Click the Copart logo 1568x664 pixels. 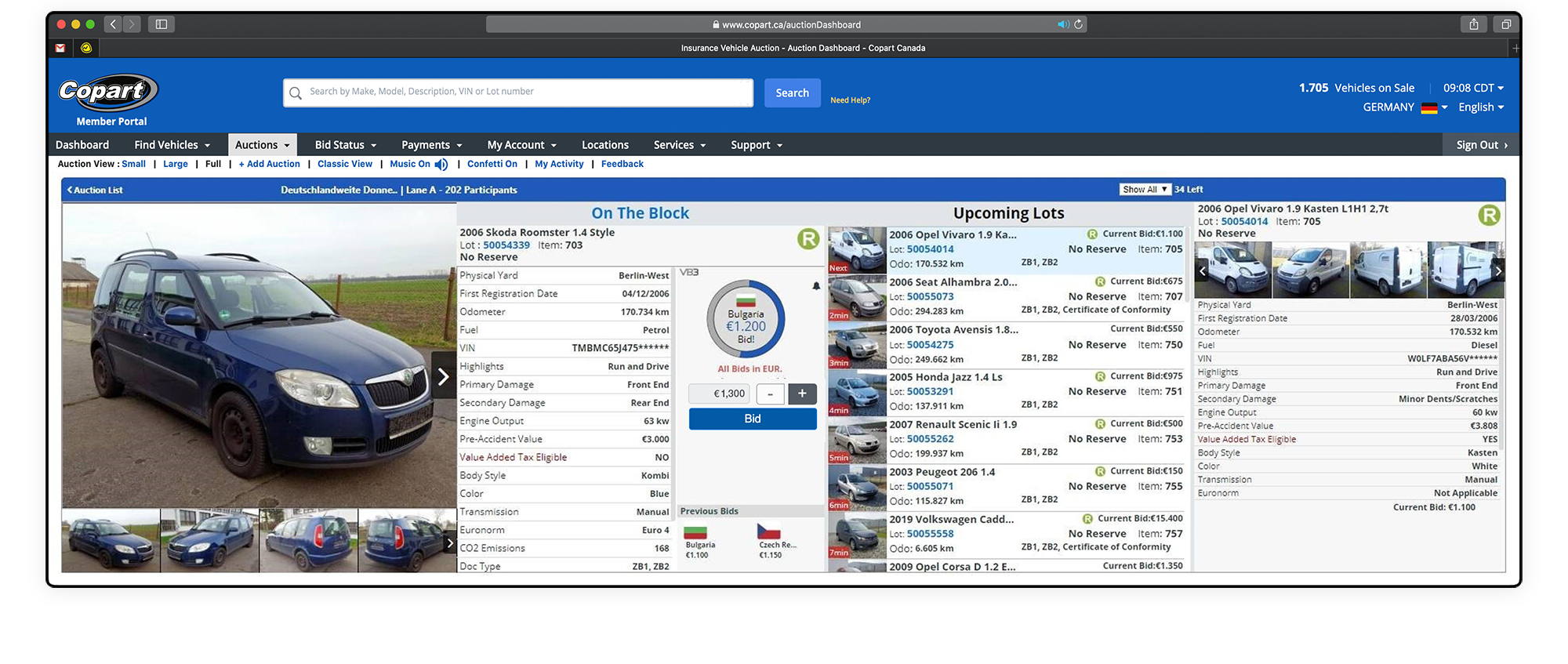point(108,93)
